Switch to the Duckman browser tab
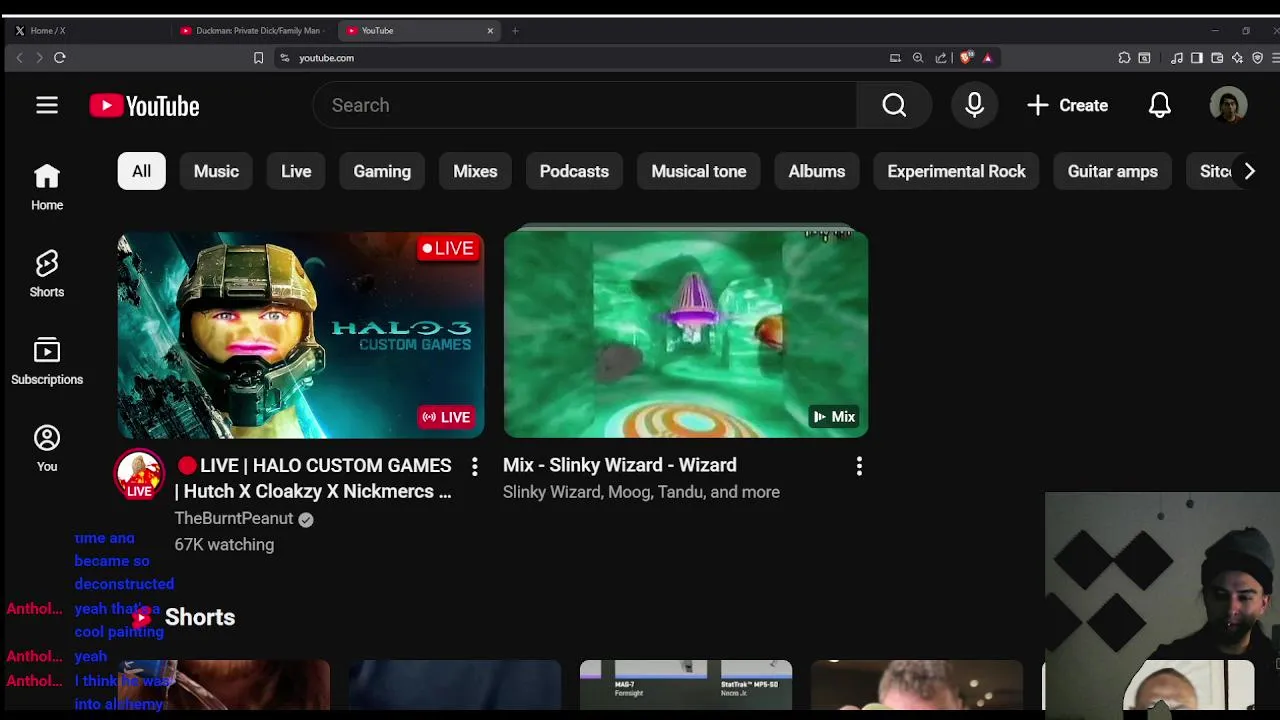Viewport: 1280px width, 720px height. coord(253,31)
